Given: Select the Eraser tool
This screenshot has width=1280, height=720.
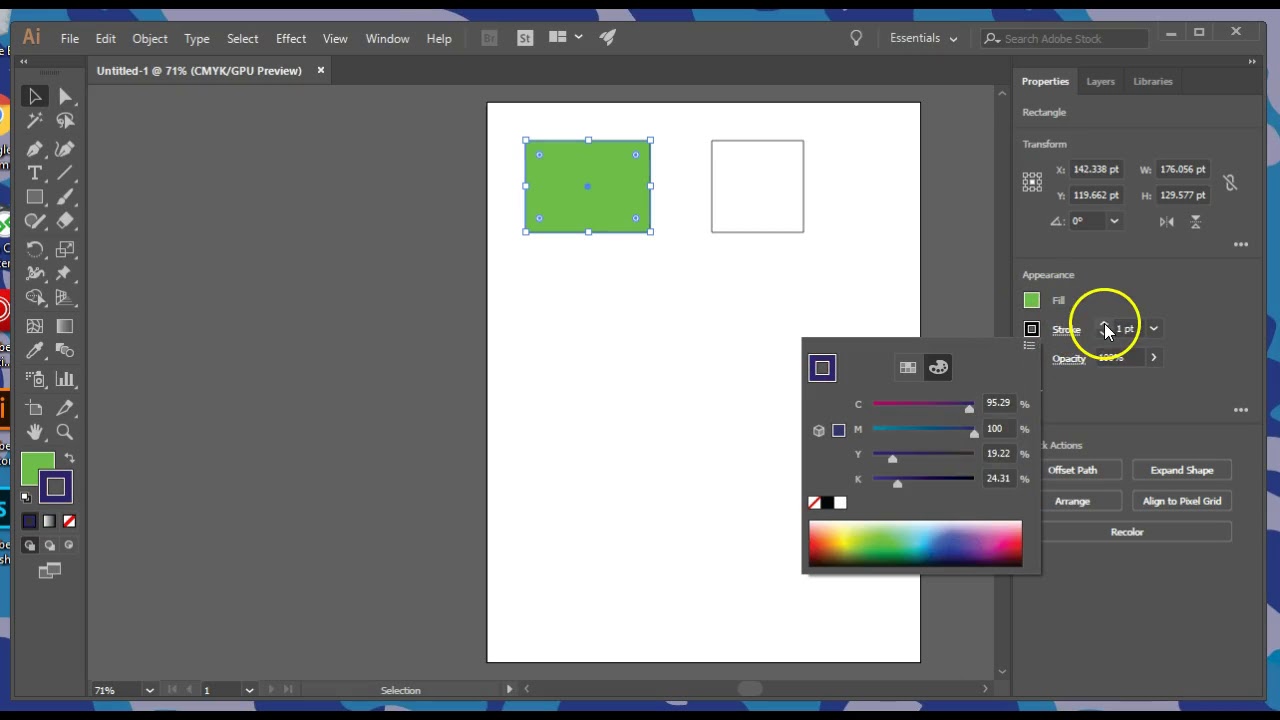Looking at the screenshot, I should (x=65, y=221).
